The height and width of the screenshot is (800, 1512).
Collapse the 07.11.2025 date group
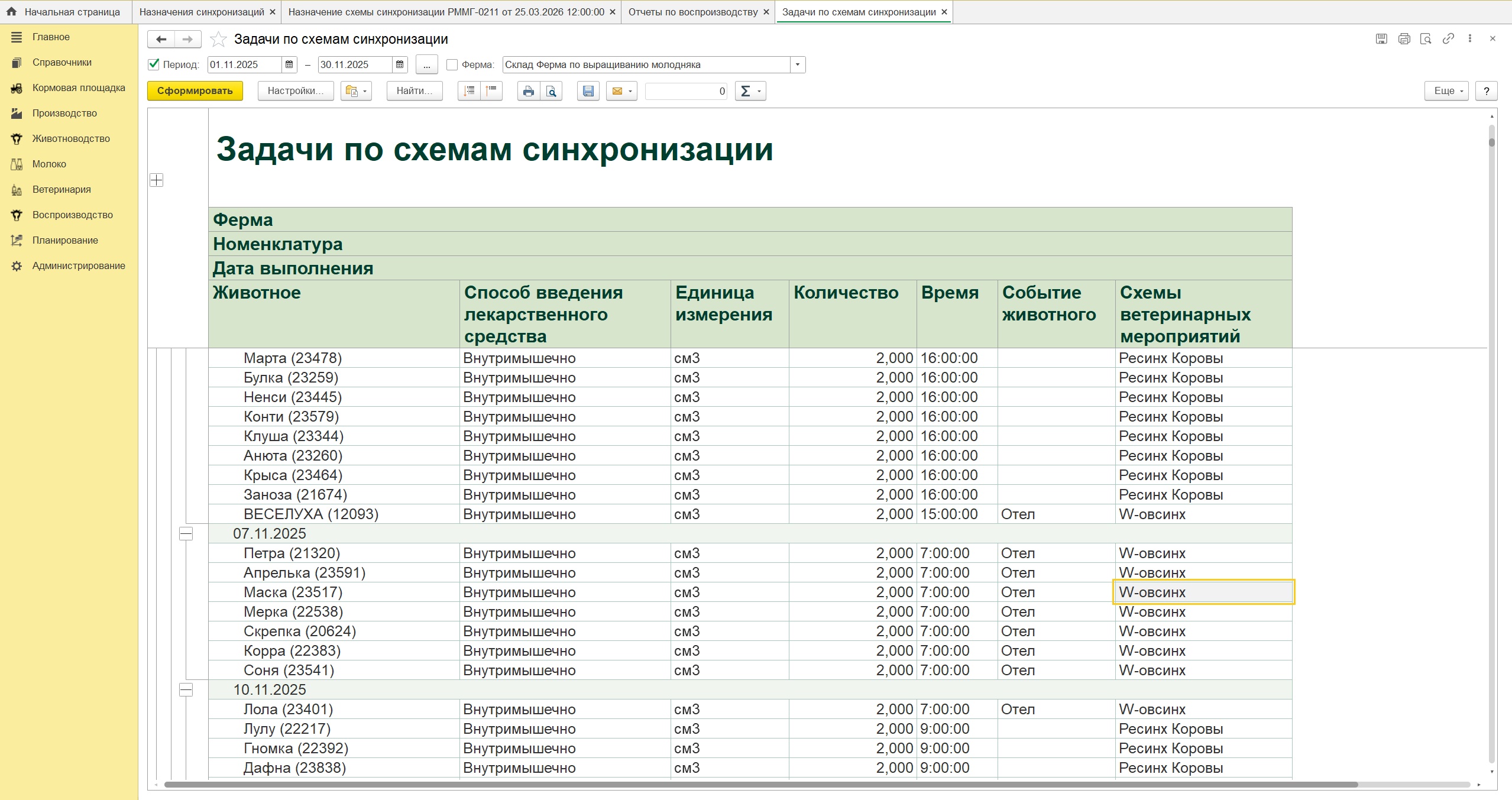[x=186, y=534]
